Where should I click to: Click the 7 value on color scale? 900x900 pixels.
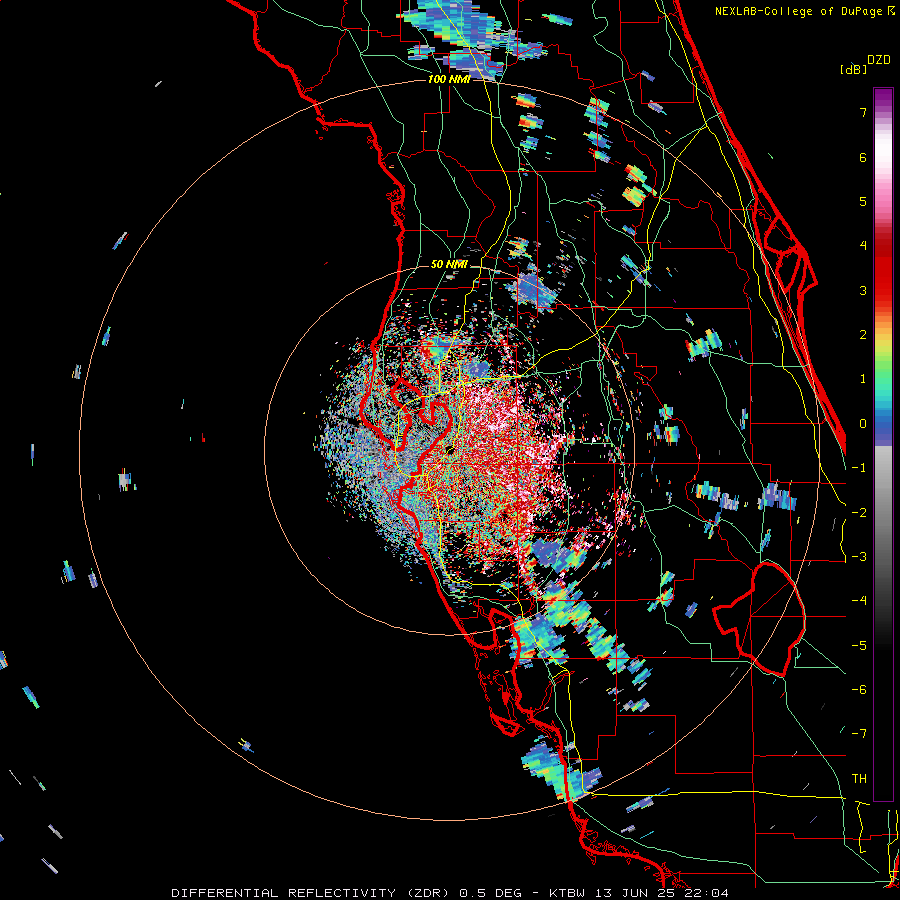pos(863,112)
